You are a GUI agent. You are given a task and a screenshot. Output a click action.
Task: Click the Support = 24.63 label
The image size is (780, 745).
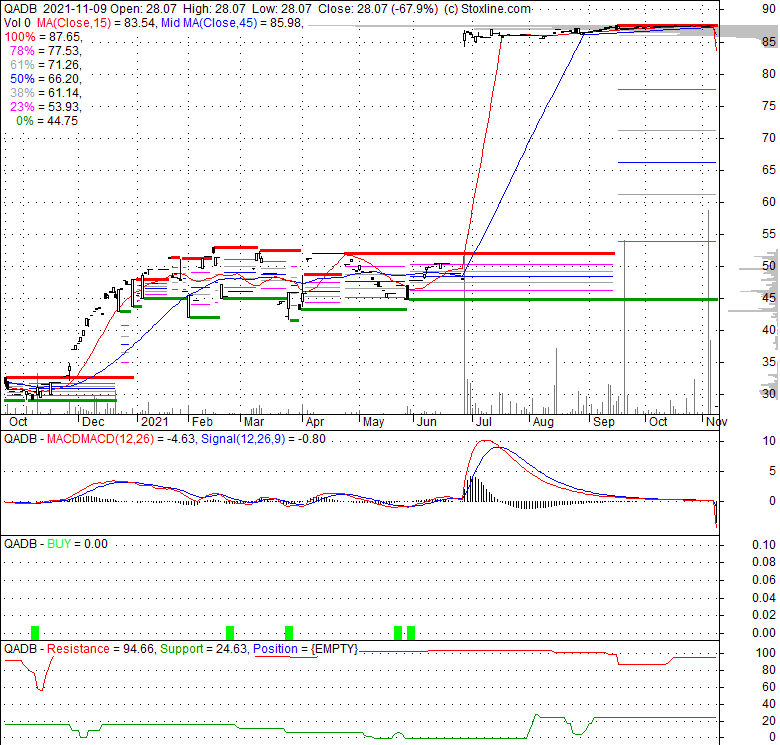point(201,649)
